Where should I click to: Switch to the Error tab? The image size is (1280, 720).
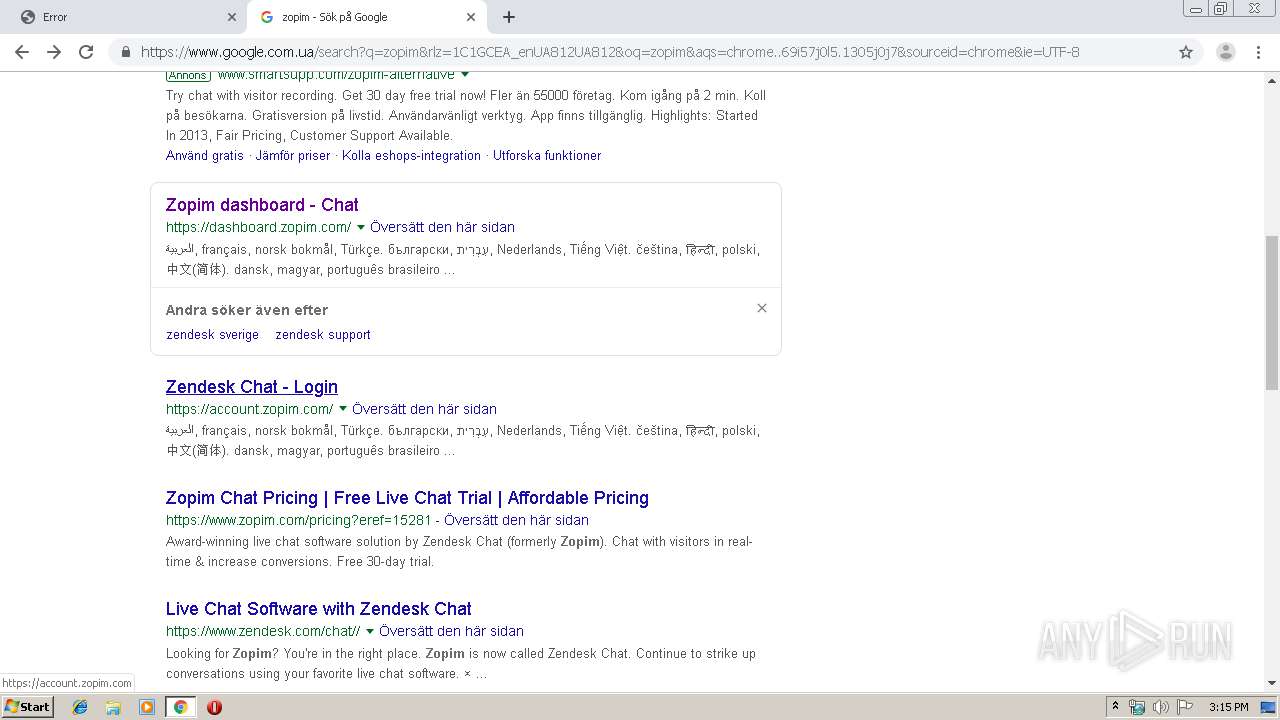123,17
